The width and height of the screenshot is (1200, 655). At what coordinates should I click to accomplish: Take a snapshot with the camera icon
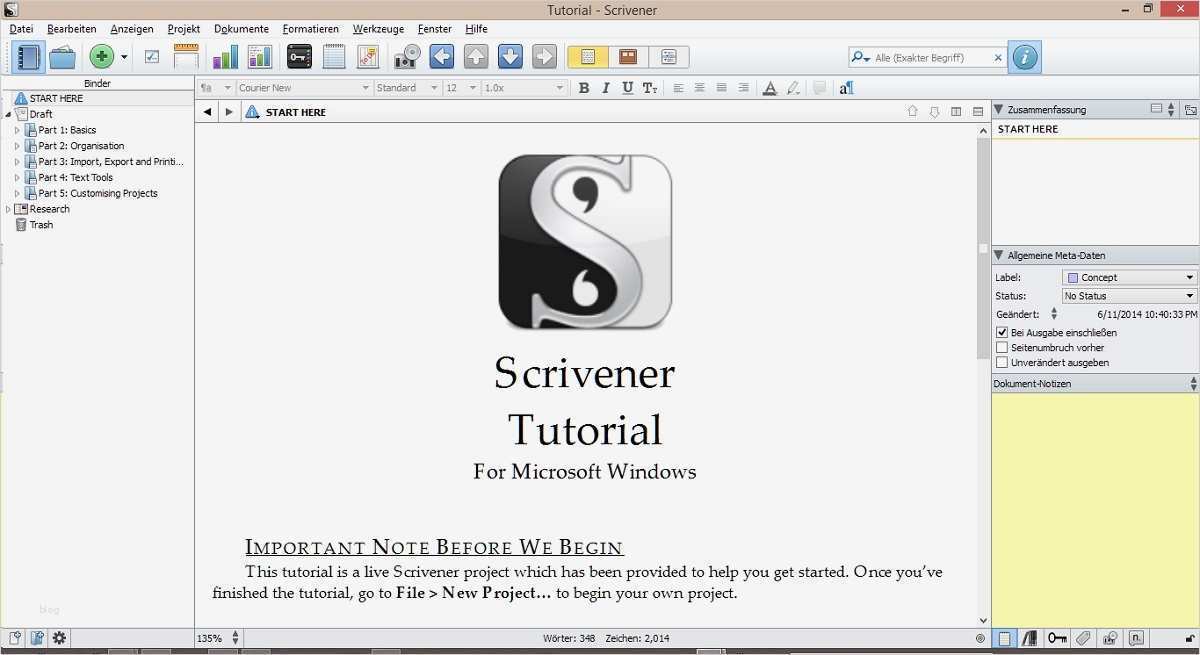click(x=406, y=57)
